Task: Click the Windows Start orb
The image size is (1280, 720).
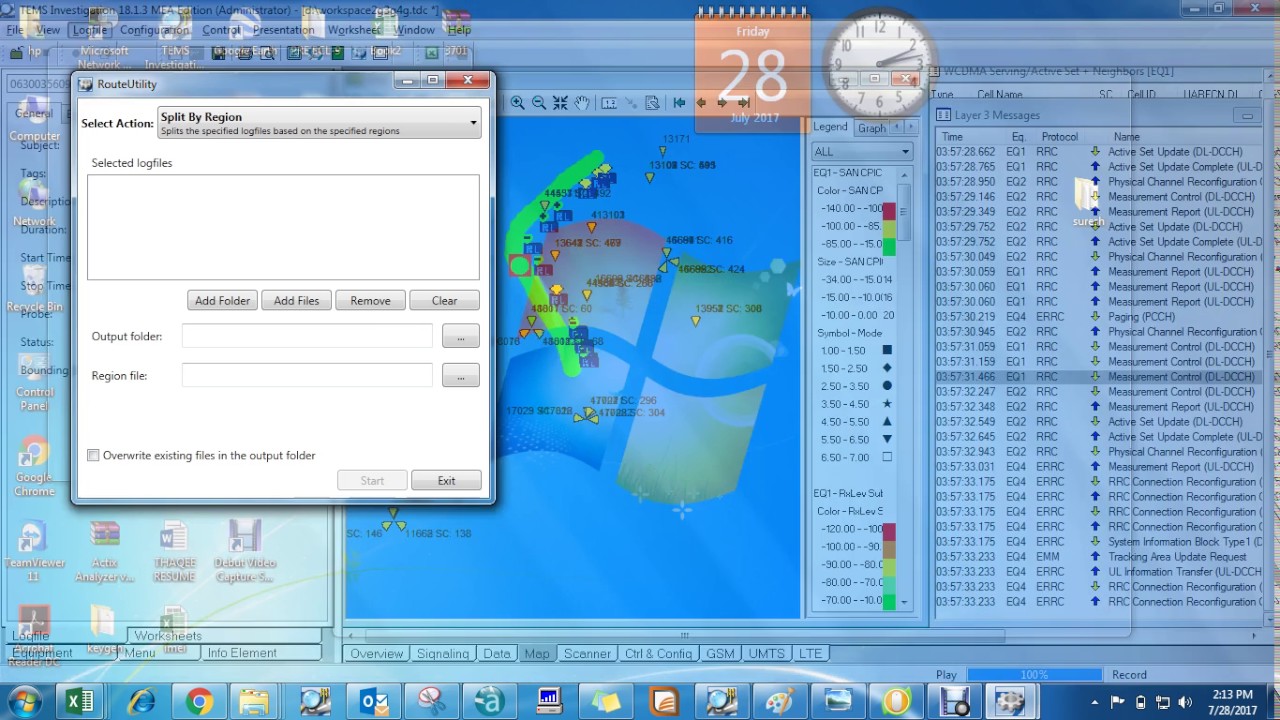Action: (23, 701)
